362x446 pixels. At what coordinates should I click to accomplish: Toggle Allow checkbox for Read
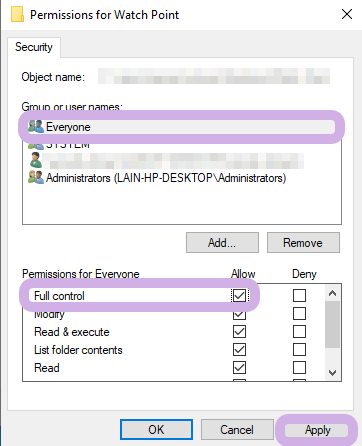pos(239,368)
